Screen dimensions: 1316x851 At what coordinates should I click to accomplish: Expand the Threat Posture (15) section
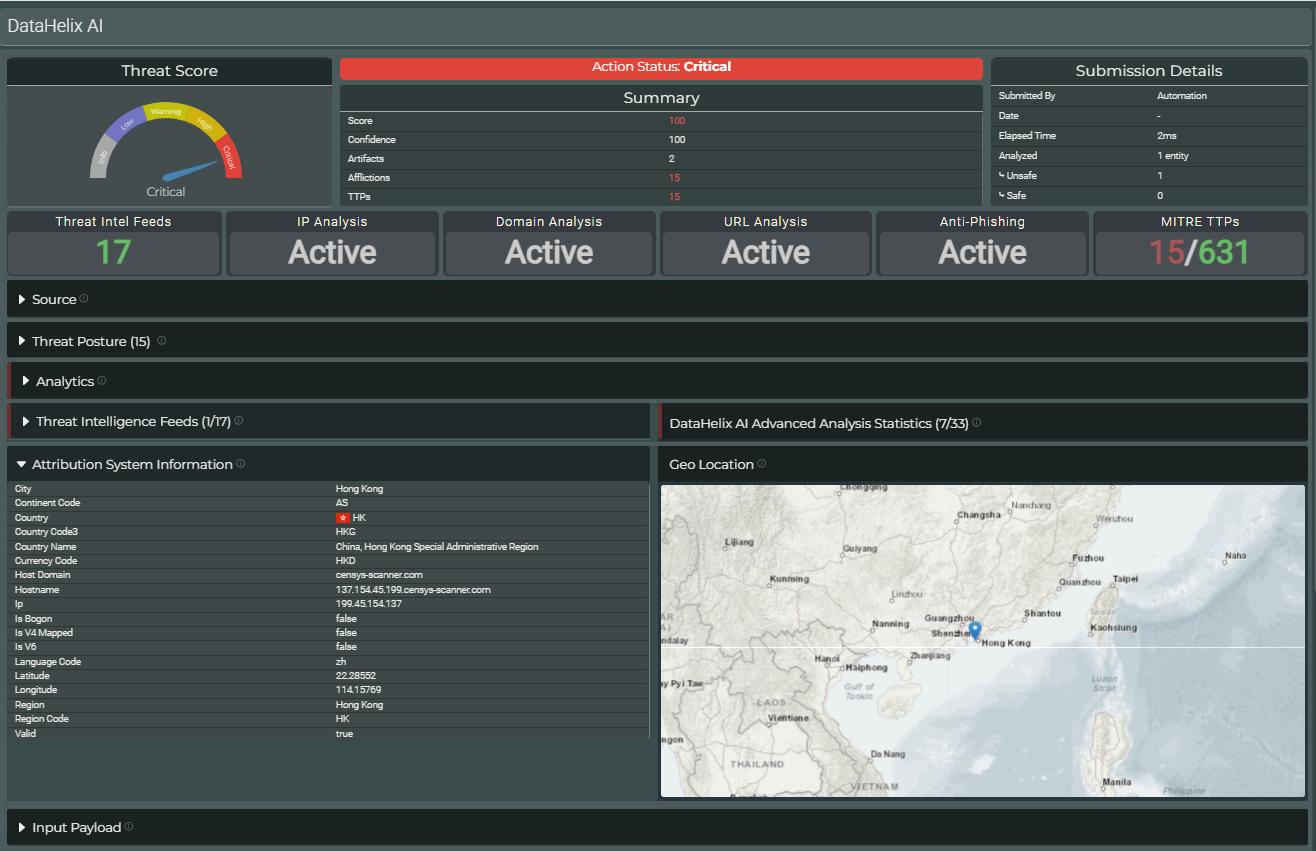tap(22, 341)
